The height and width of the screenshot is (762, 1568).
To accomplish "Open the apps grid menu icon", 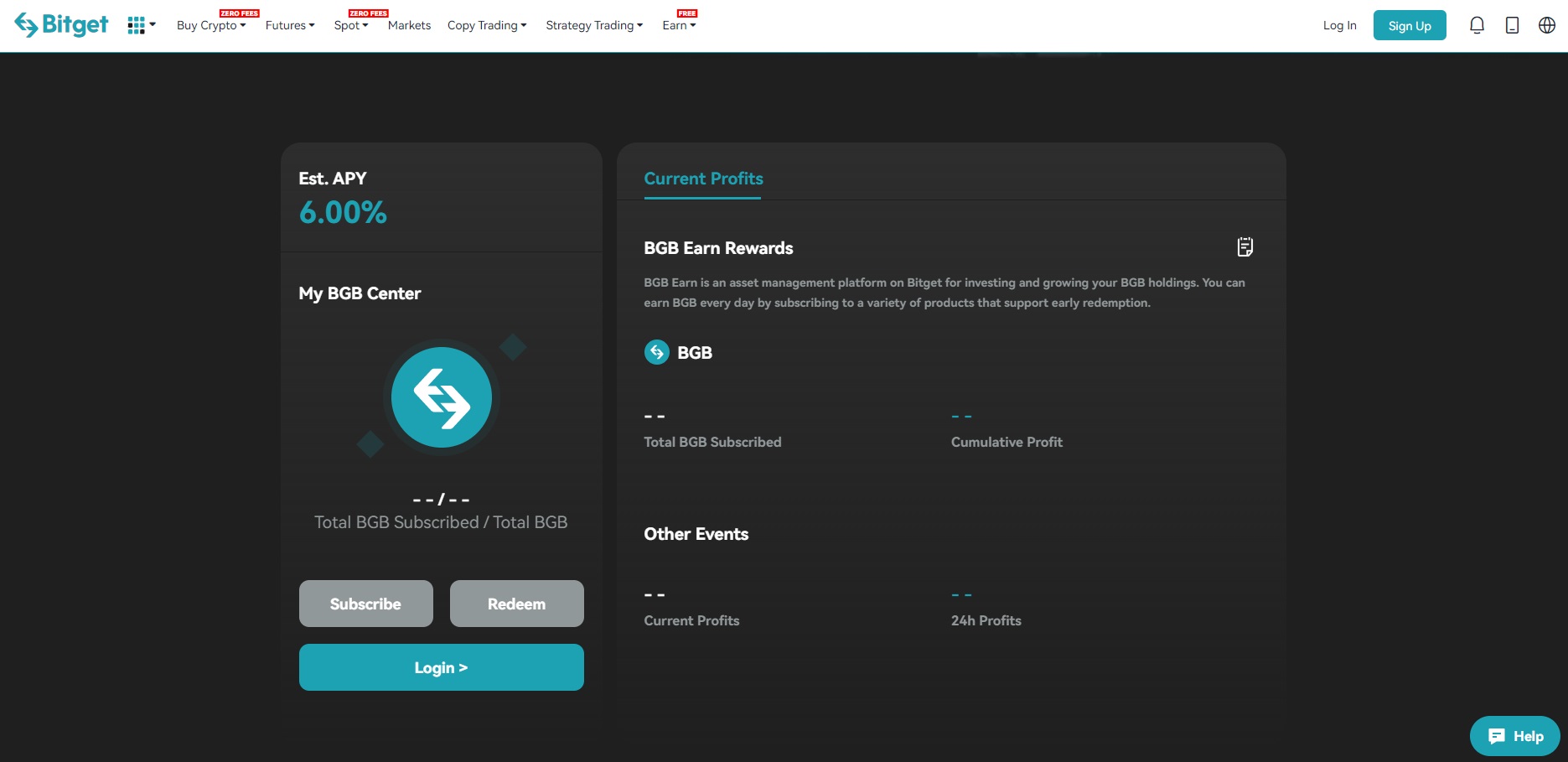I will [137, 26].
